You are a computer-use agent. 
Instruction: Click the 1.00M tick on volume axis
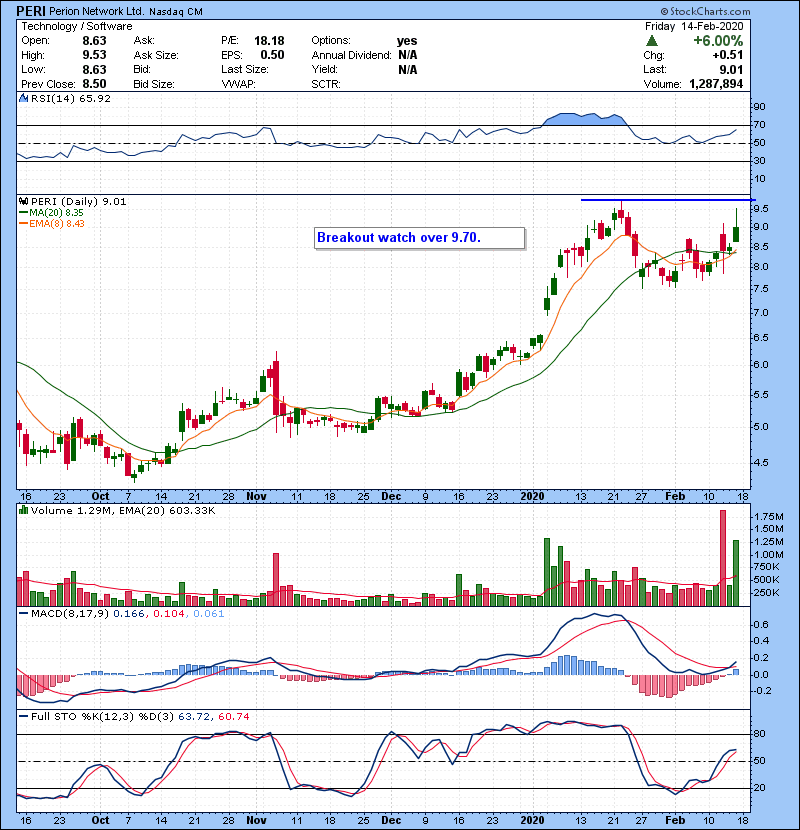[x=769, y=555]
